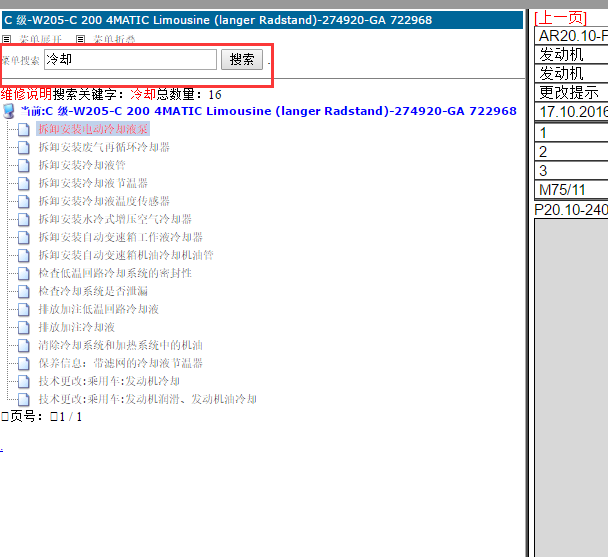608x557 pixels.
Task: Click the 菜单折叠 list icon
Action: [80, 39]
